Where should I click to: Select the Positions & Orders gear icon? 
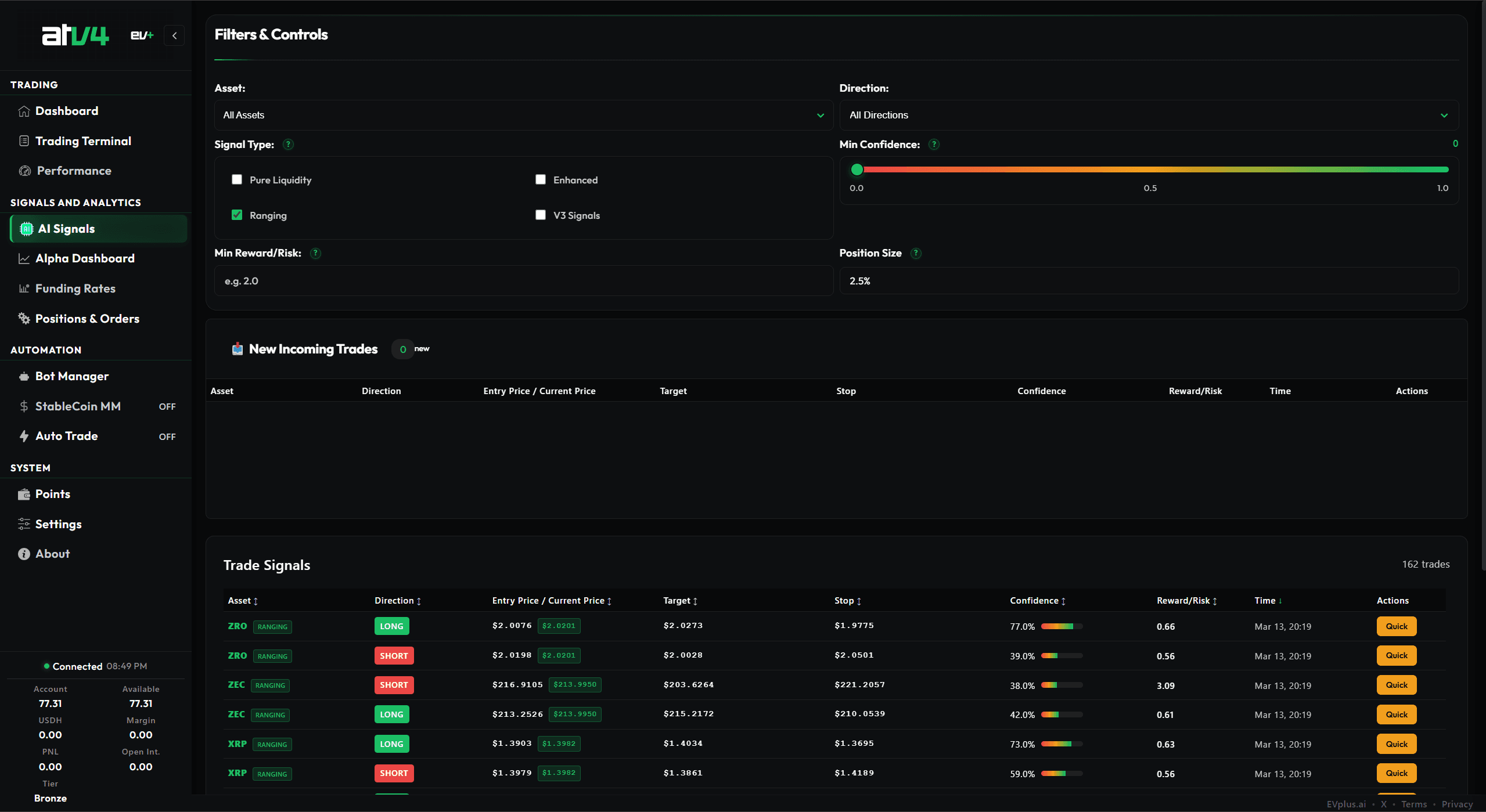click(24, 318)
